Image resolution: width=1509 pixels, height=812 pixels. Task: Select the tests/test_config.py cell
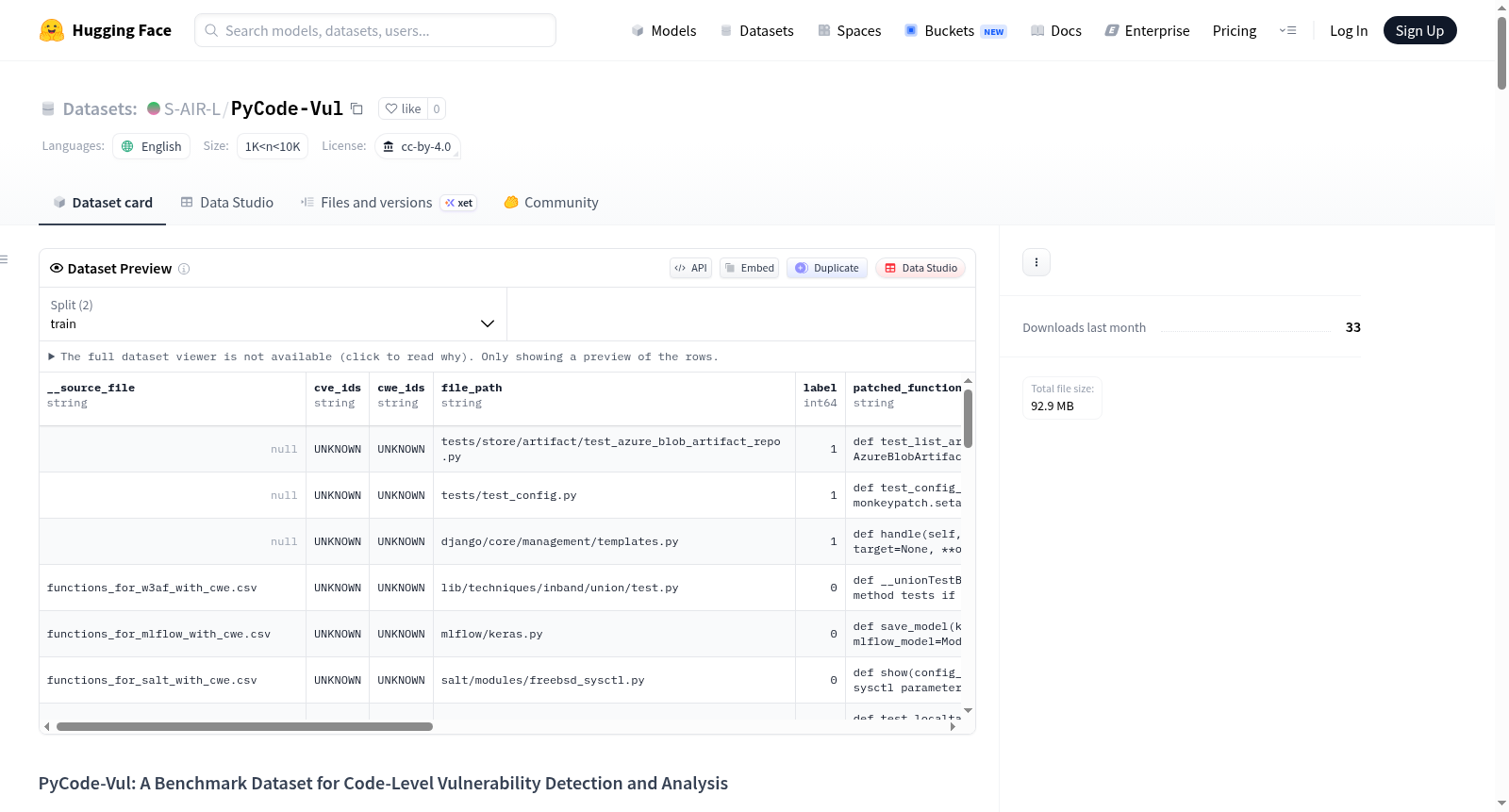click(614, 495)
